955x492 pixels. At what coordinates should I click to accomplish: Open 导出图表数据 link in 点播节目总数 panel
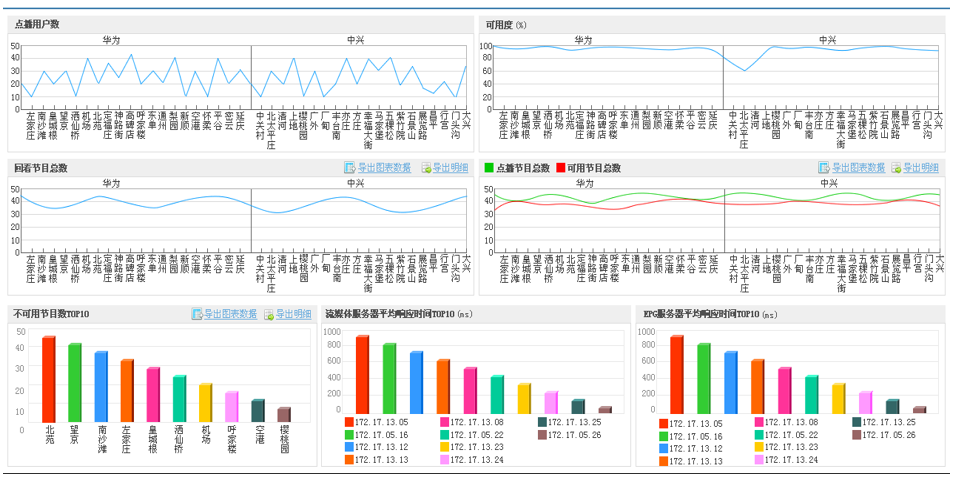pos(858,168)
